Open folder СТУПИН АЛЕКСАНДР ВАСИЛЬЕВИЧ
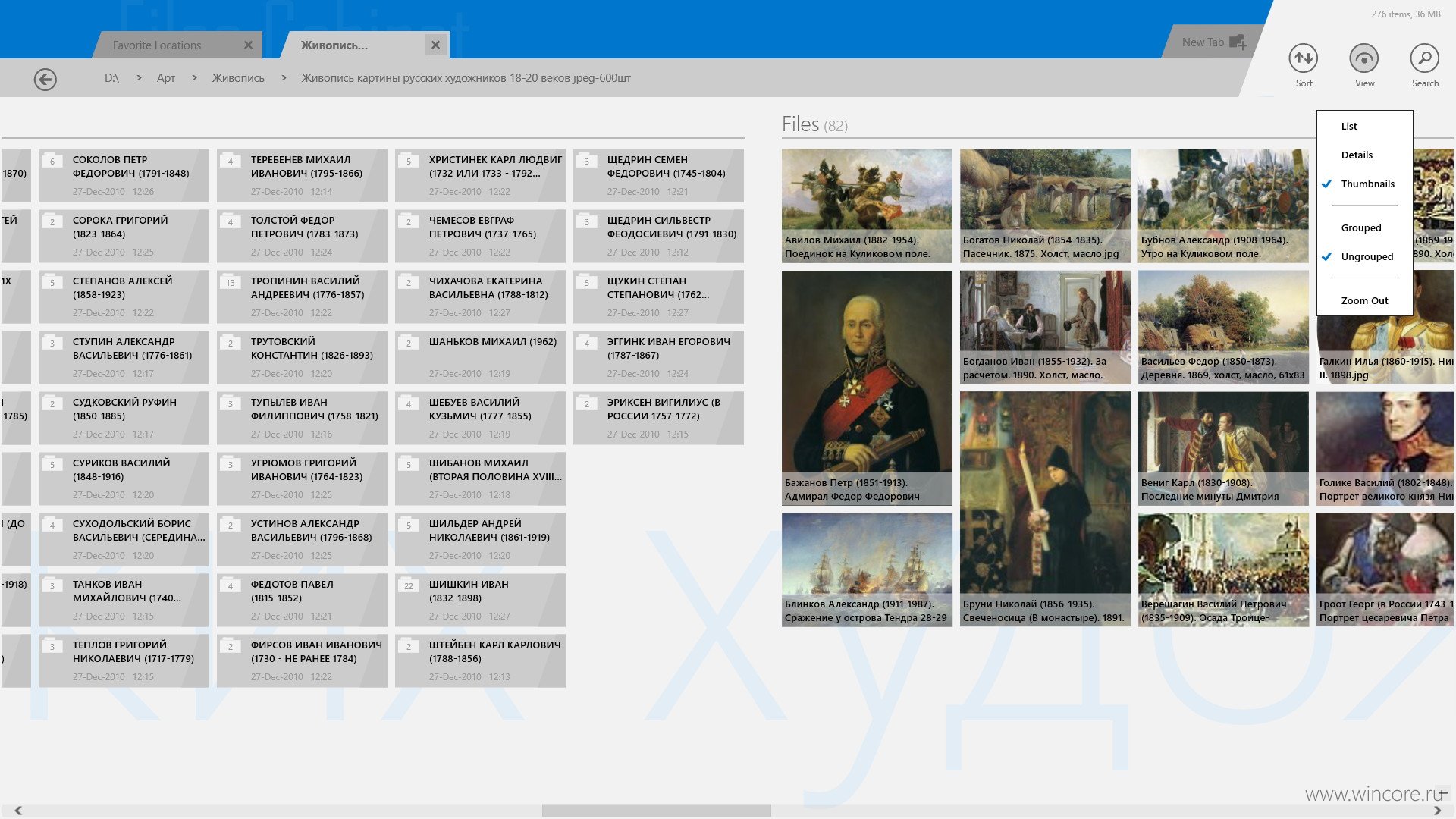Viewport: 1456px width, 819px height. coord(124,357)
